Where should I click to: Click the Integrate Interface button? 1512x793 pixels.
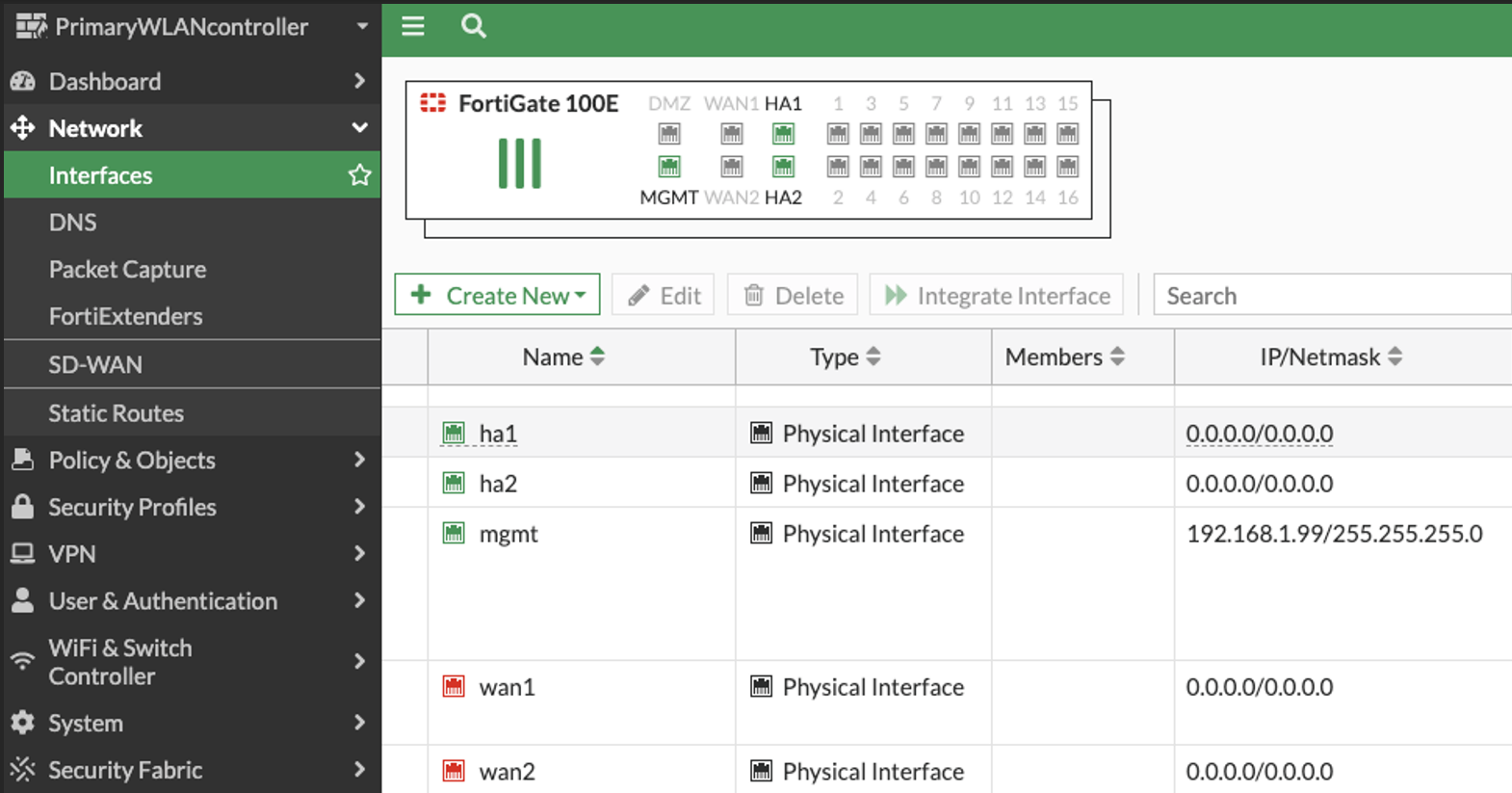[997, 295]
